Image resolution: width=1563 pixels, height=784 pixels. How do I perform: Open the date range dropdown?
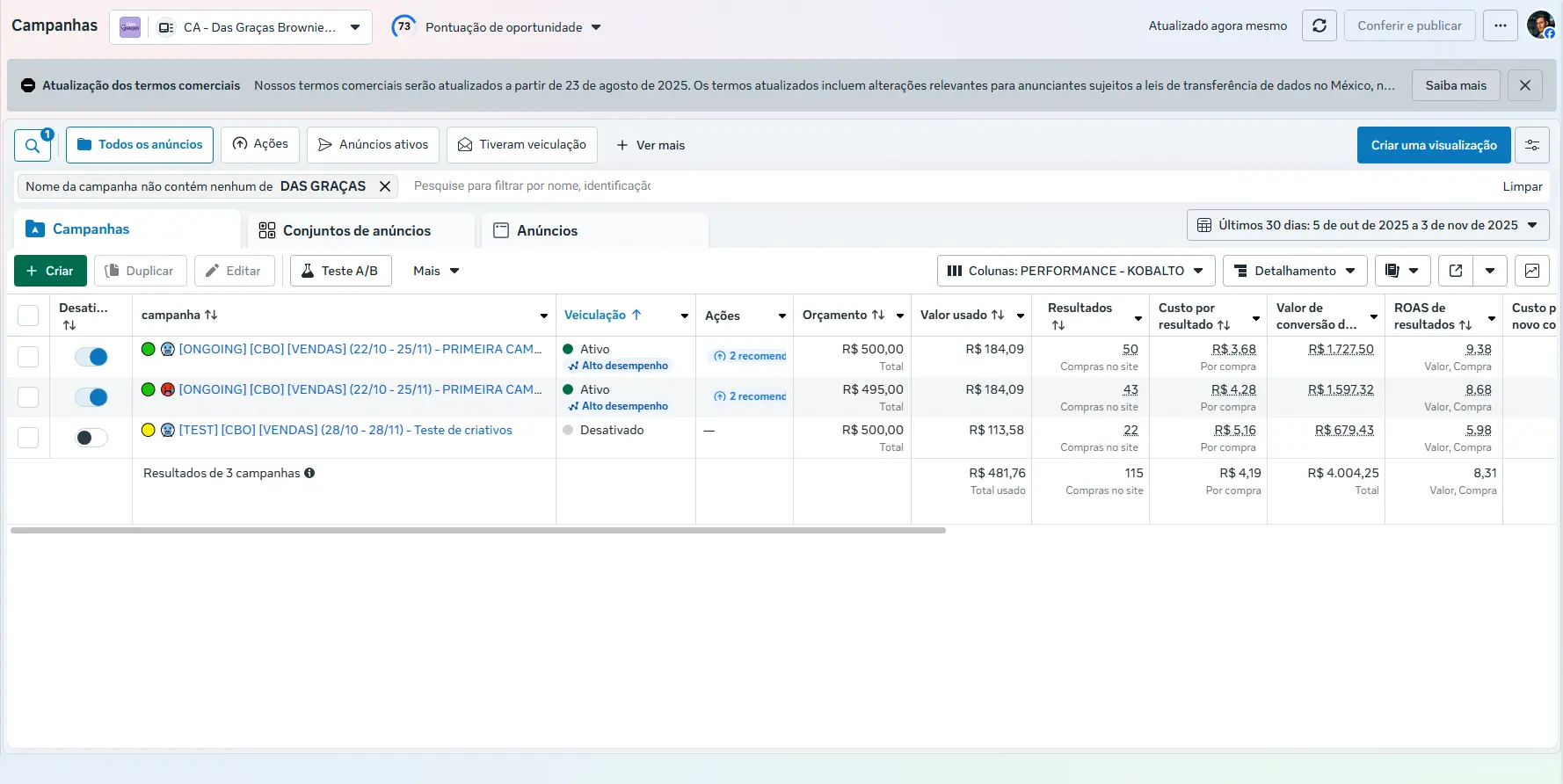[x=1367, y=225]
